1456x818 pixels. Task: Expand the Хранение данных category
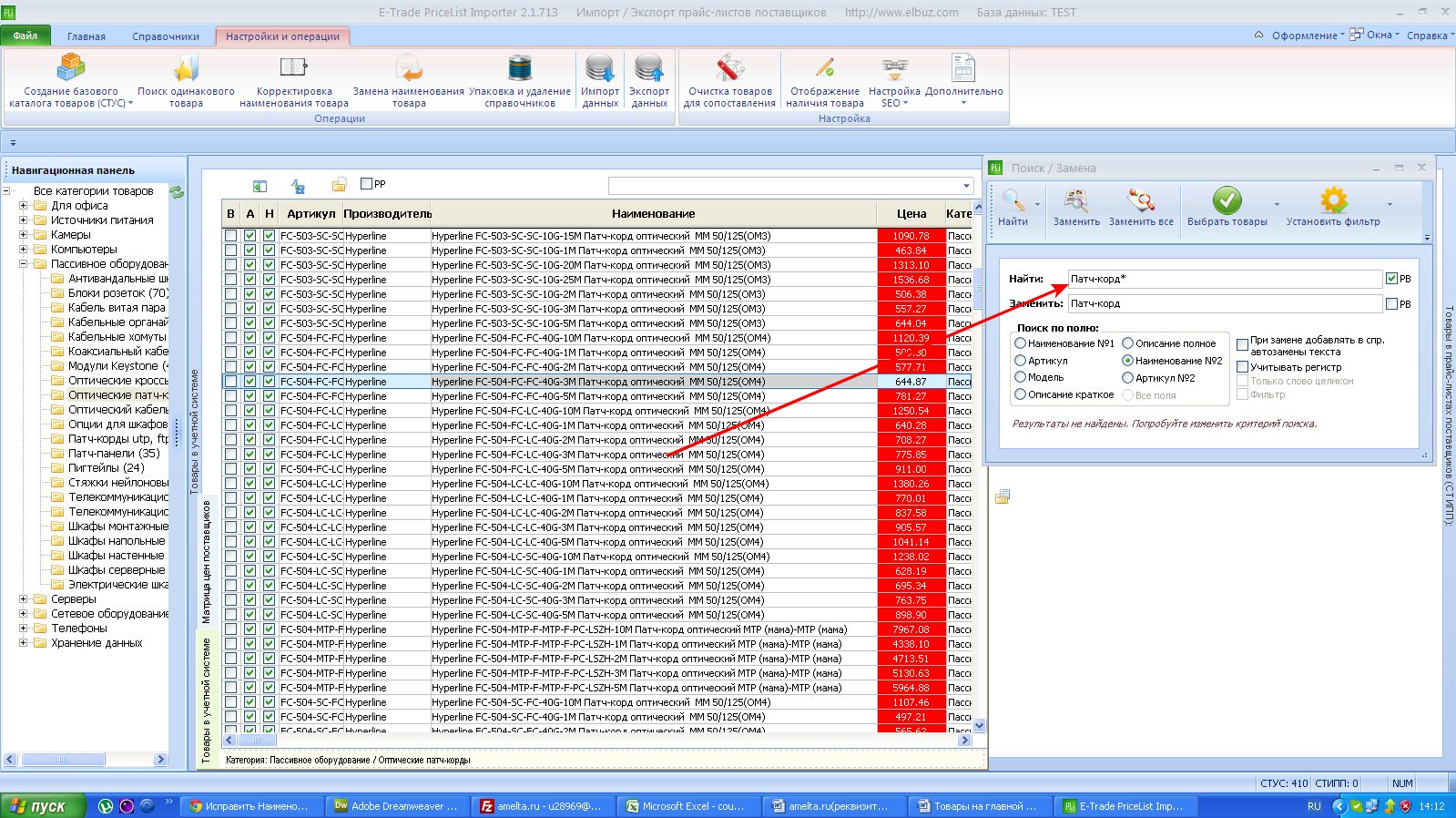tap(24, 643)
